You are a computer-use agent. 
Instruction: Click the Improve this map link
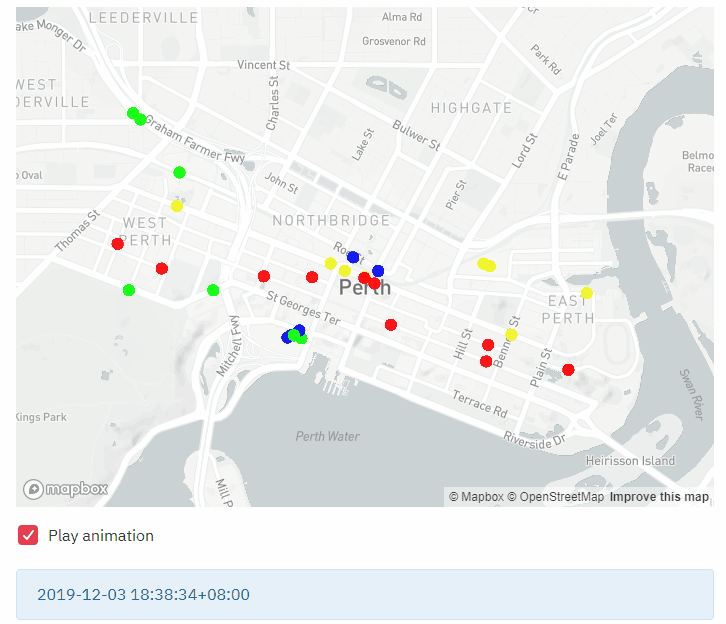coord(659,497)
